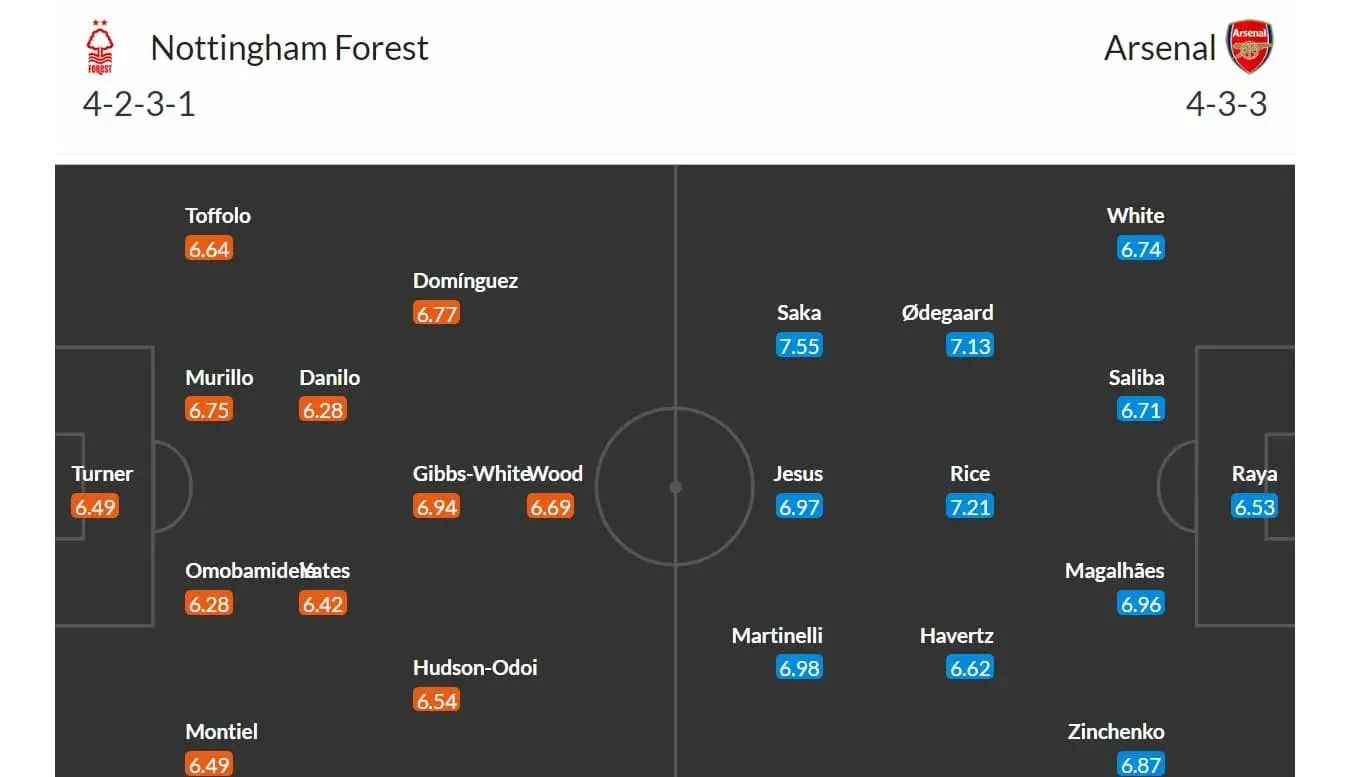Open Saliba player name

pos(1137,378)
